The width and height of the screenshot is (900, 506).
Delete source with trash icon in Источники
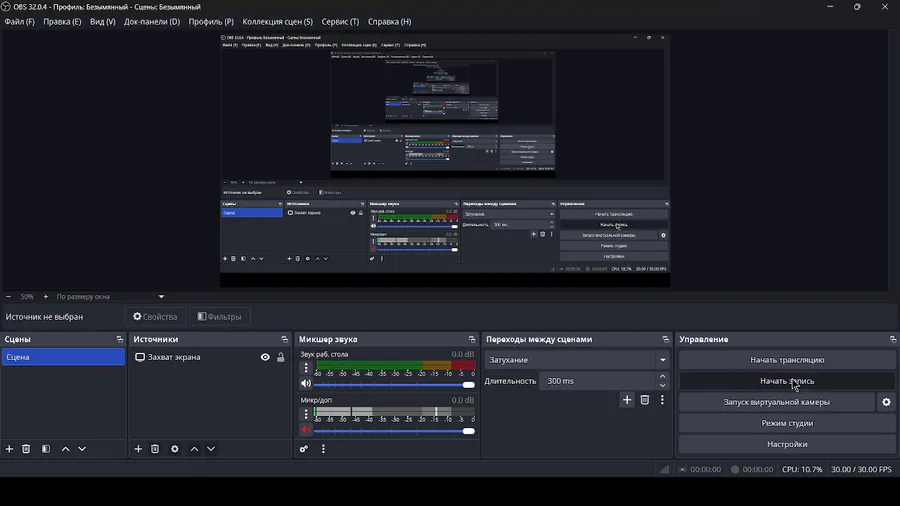(155, 449)
